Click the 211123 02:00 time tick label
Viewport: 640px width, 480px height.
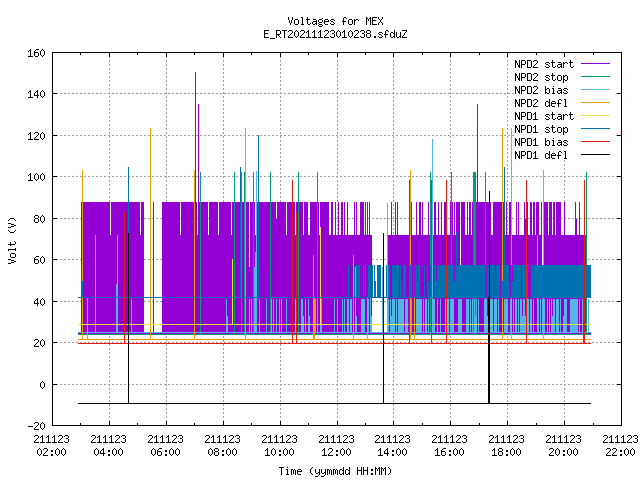[x=52, y=446]
